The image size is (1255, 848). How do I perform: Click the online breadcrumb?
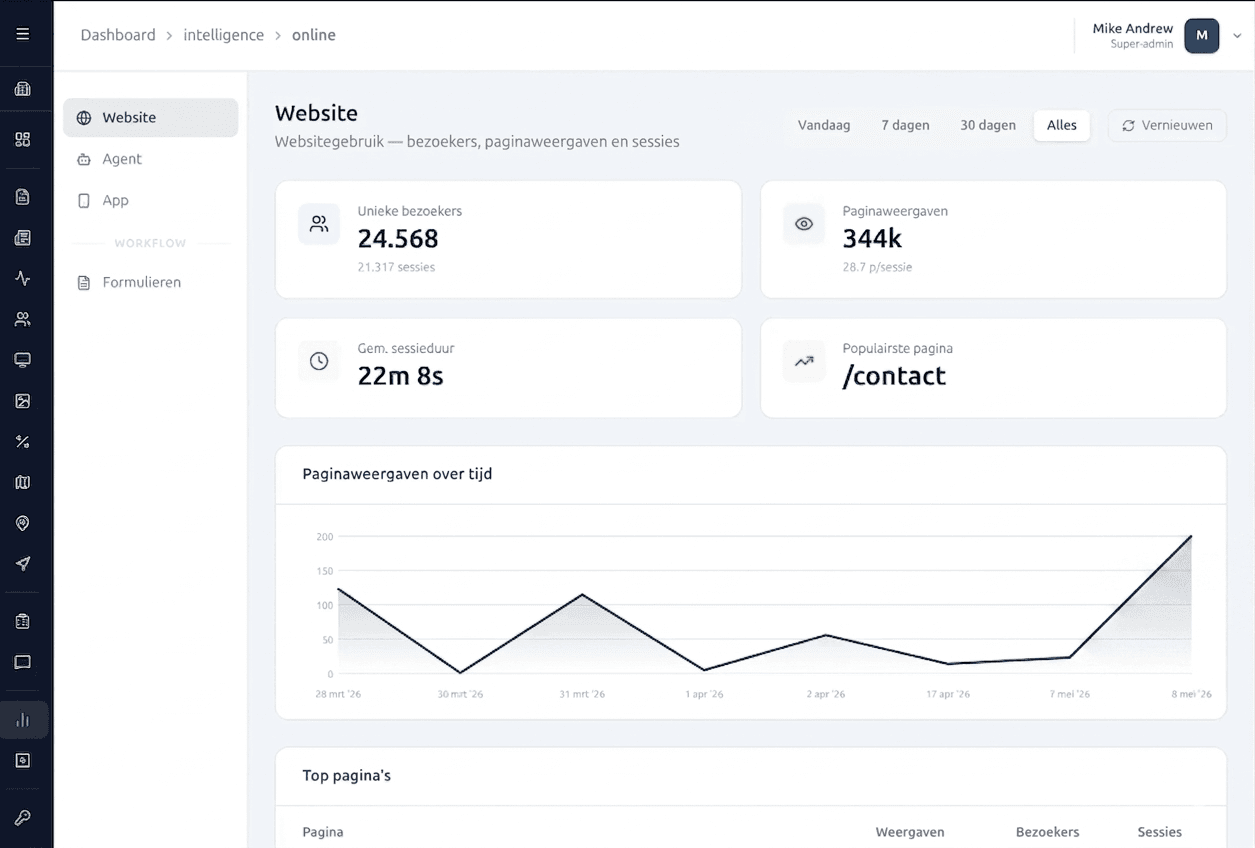[x=314, y=35]
